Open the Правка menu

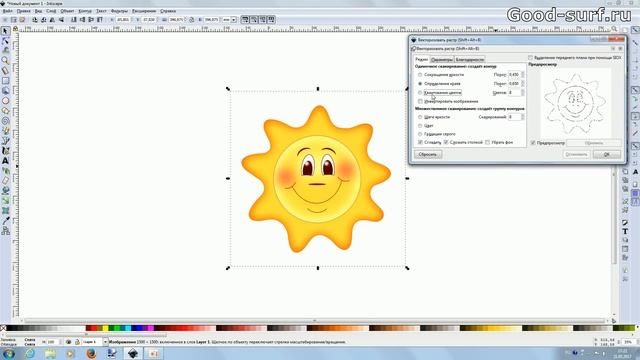pos(23,11)
